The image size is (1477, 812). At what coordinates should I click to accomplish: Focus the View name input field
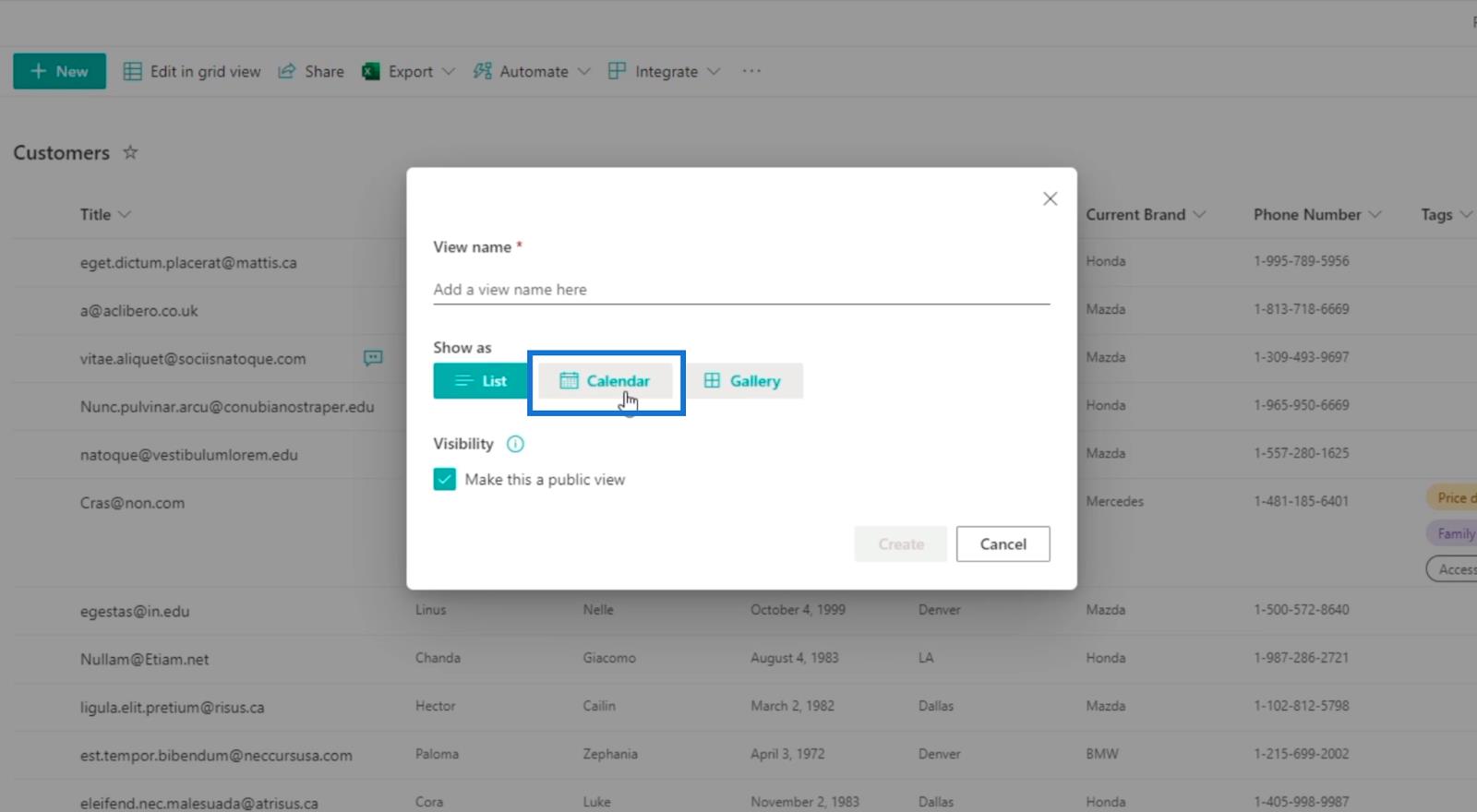pos(741,290)
